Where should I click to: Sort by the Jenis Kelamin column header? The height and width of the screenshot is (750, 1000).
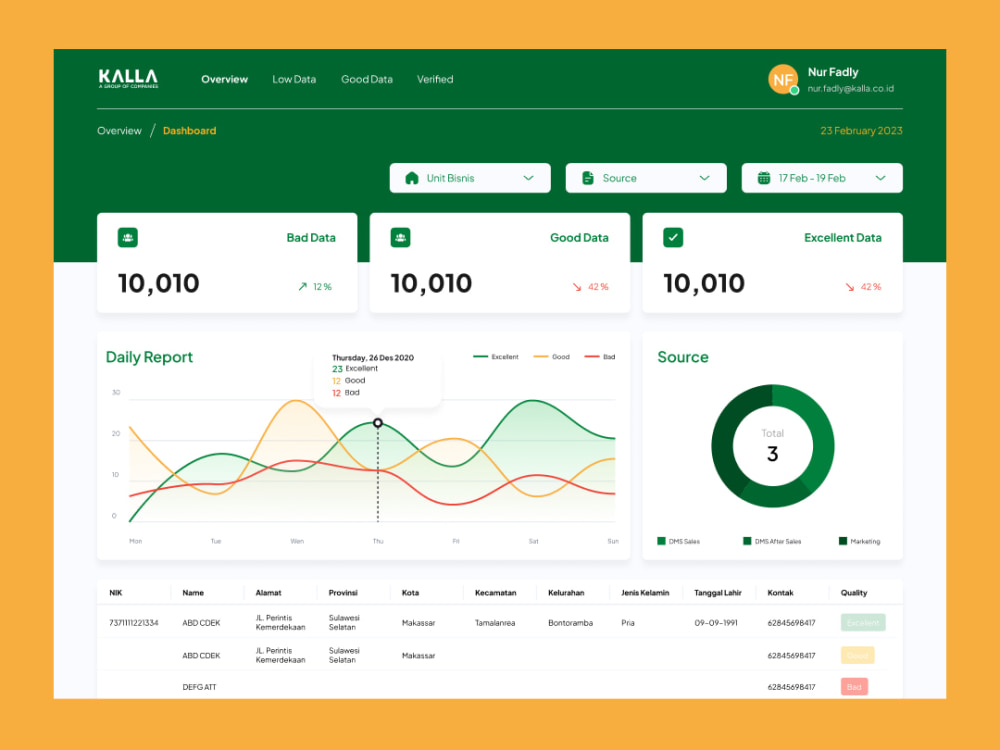point(645,592)
